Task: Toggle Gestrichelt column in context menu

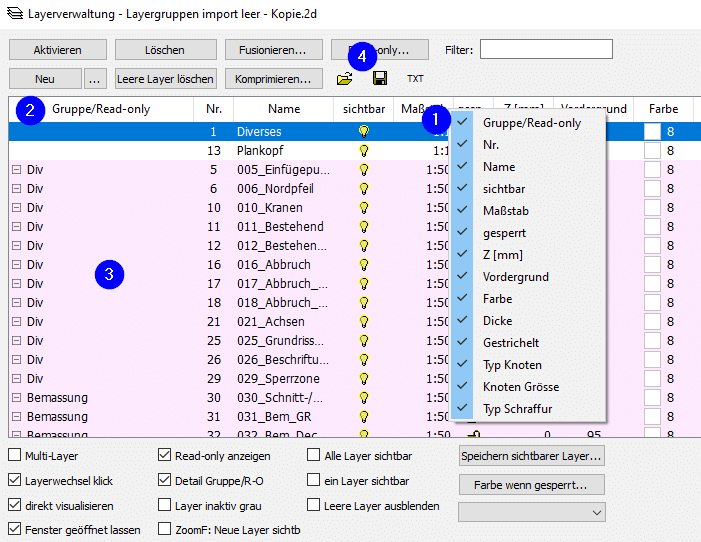Action: pos(528,343)
